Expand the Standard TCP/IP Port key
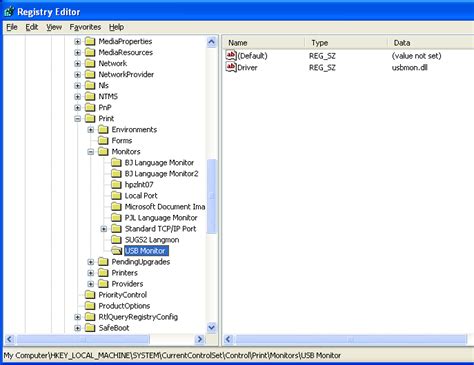This screenshot has height=365, width=474. [104, 229]
